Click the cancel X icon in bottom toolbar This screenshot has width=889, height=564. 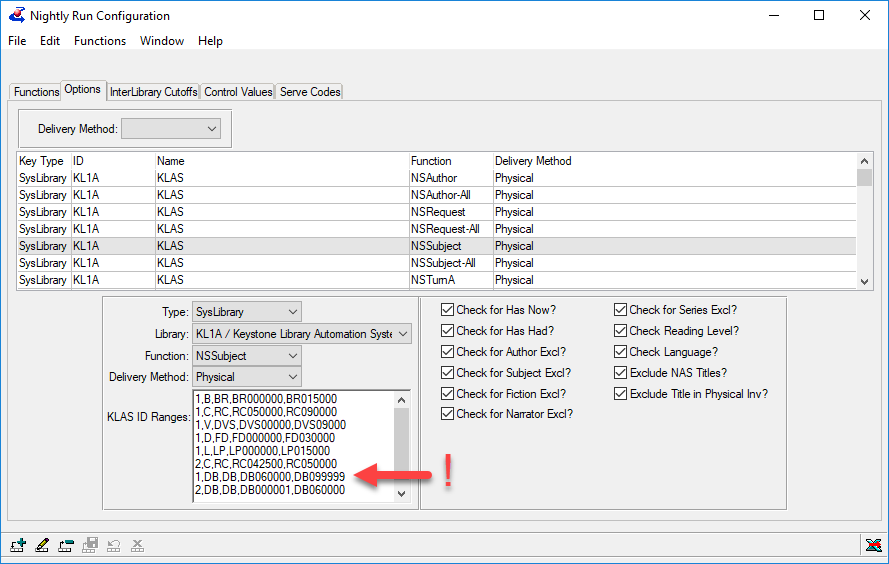(x=137, y=545)
